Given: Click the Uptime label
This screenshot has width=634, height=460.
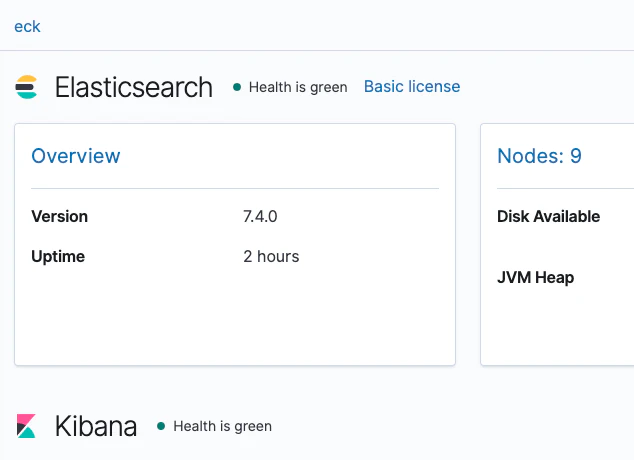Looking at the screenshot, I should [58, 257].
